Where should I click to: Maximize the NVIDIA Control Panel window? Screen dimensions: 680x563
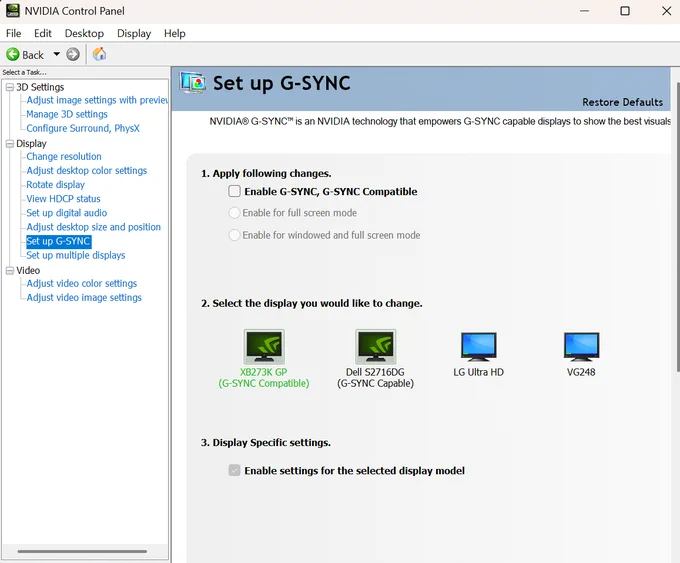625,11
